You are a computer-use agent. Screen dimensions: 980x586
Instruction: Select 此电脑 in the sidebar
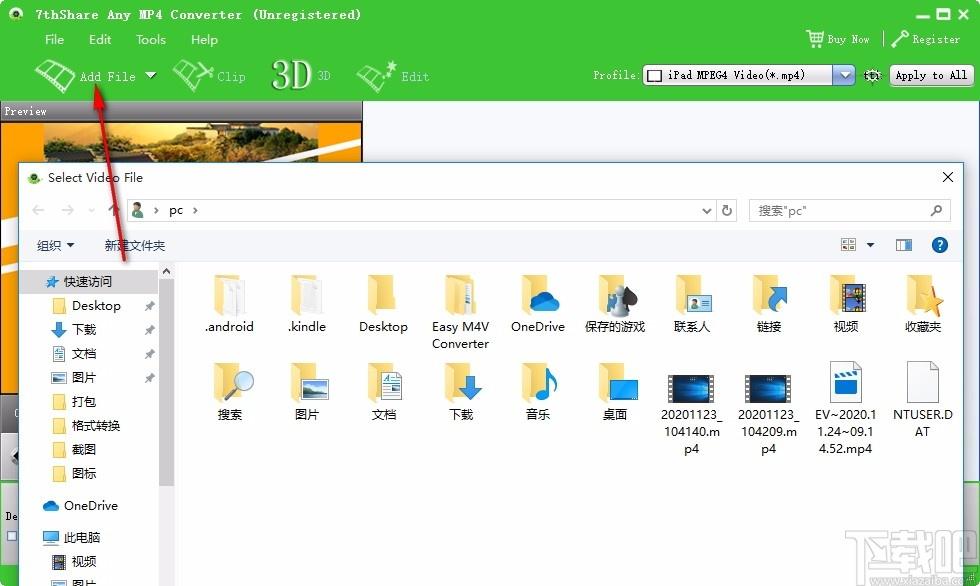coord(81,537)
